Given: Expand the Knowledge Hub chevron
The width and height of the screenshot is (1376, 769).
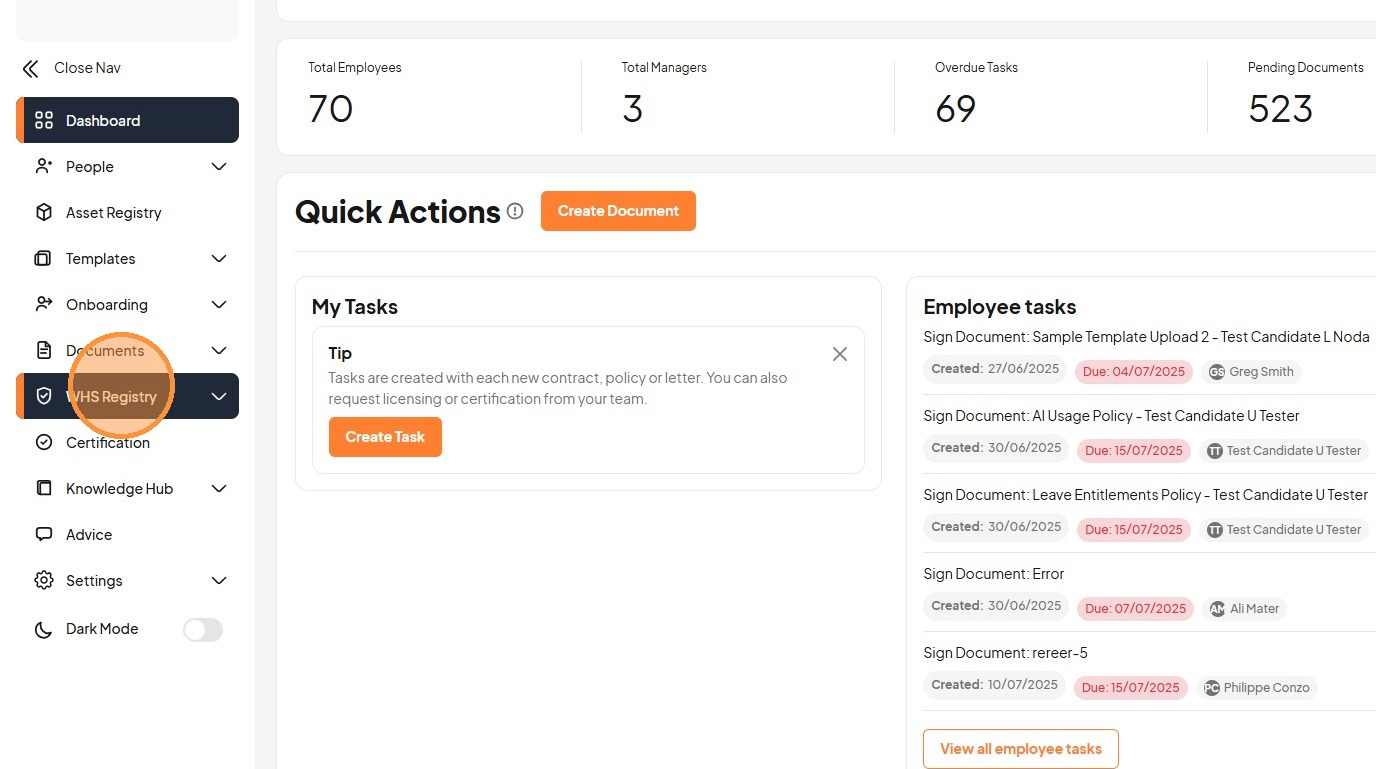Looking at the screenshot, I should coord(219,489).
